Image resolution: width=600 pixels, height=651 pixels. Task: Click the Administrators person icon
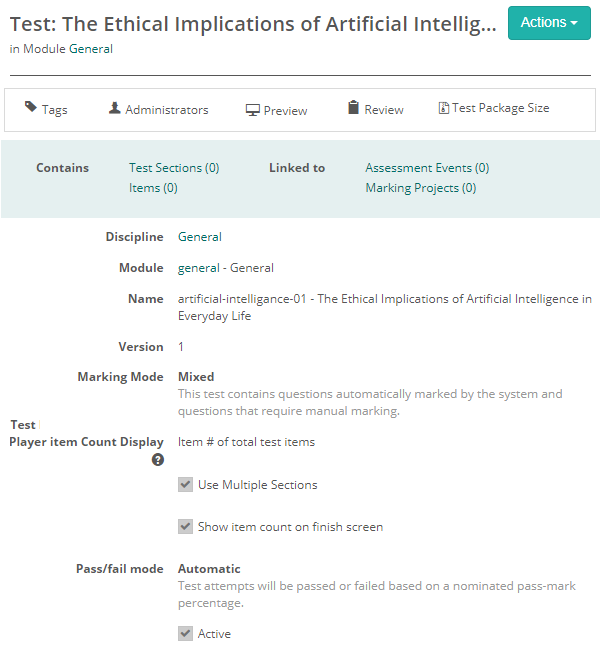click(x=115, y=108)
